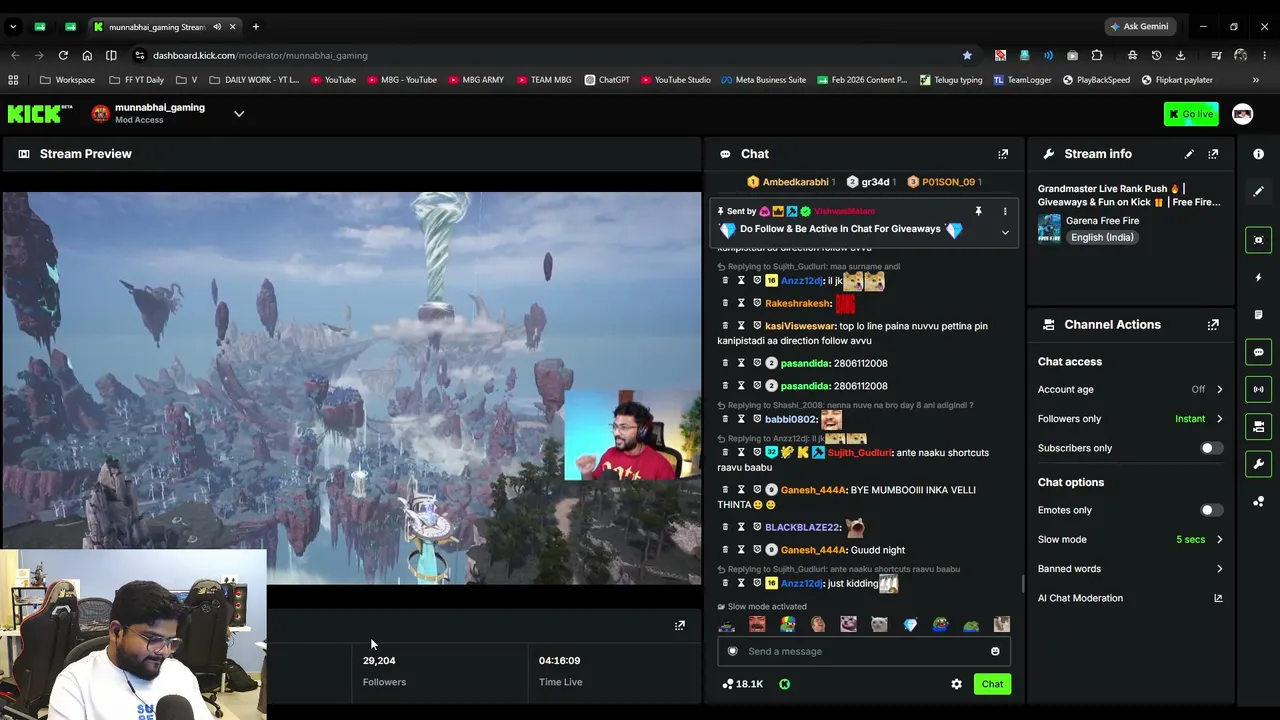Delete Rakeshrakesh's chat message
The height and width of the screenshot is (720, 1280).
coord(726,303)
